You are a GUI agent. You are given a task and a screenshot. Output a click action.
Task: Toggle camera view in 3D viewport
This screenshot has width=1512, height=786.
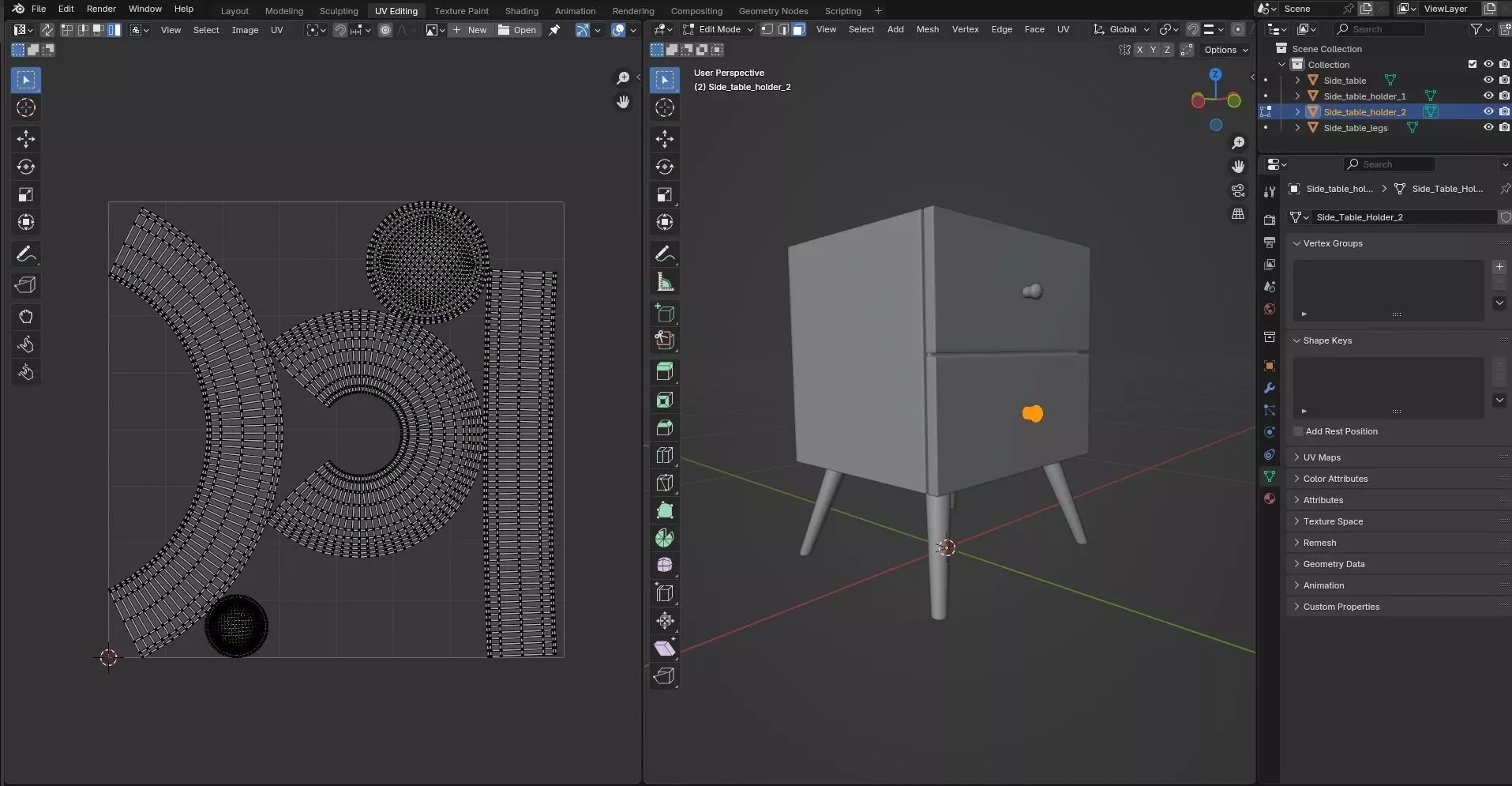tap(1238, 190)
